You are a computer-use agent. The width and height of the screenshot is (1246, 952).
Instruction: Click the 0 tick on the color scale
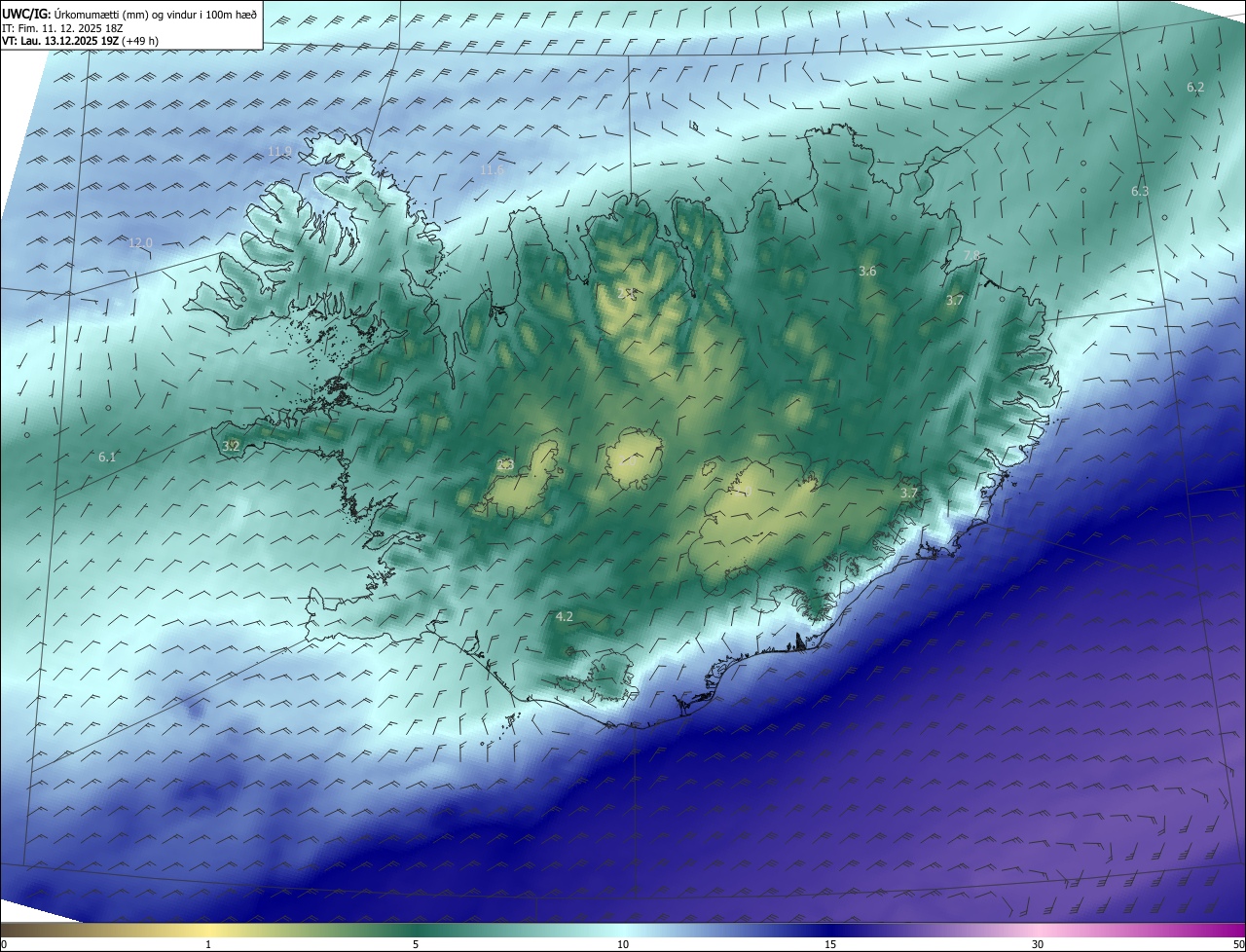click(x=4, y=944)
